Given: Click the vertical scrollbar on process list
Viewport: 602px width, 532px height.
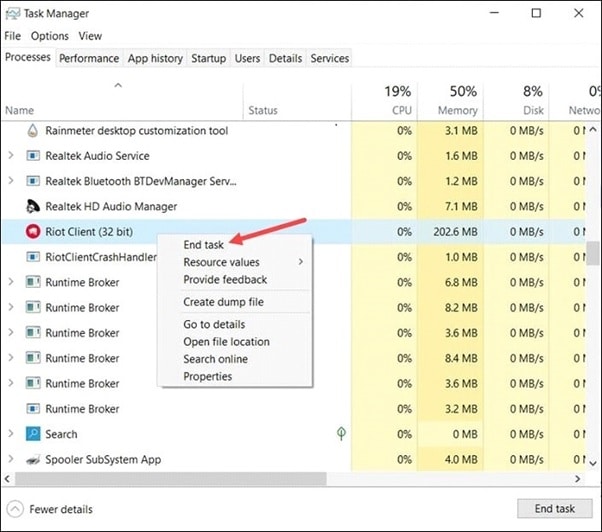Looking at the screenshot, I should 595,250.
